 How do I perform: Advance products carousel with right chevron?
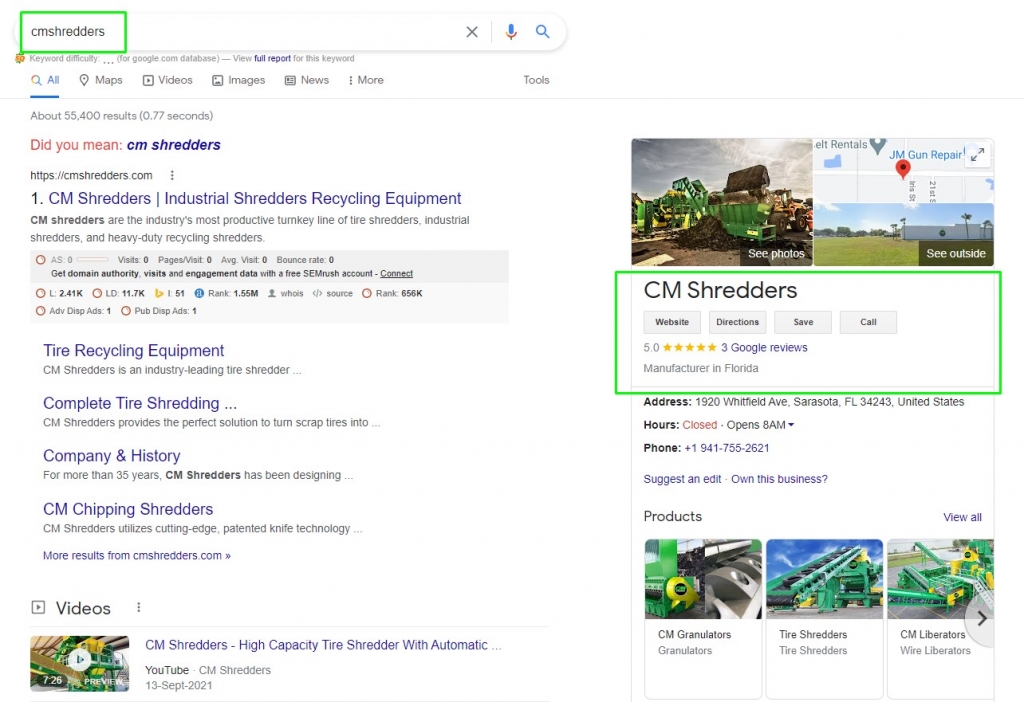click(982, 619)
